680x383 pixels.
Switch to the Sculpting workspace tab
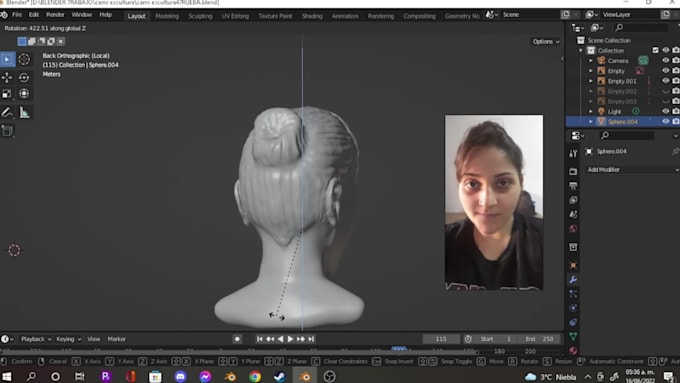200,16
